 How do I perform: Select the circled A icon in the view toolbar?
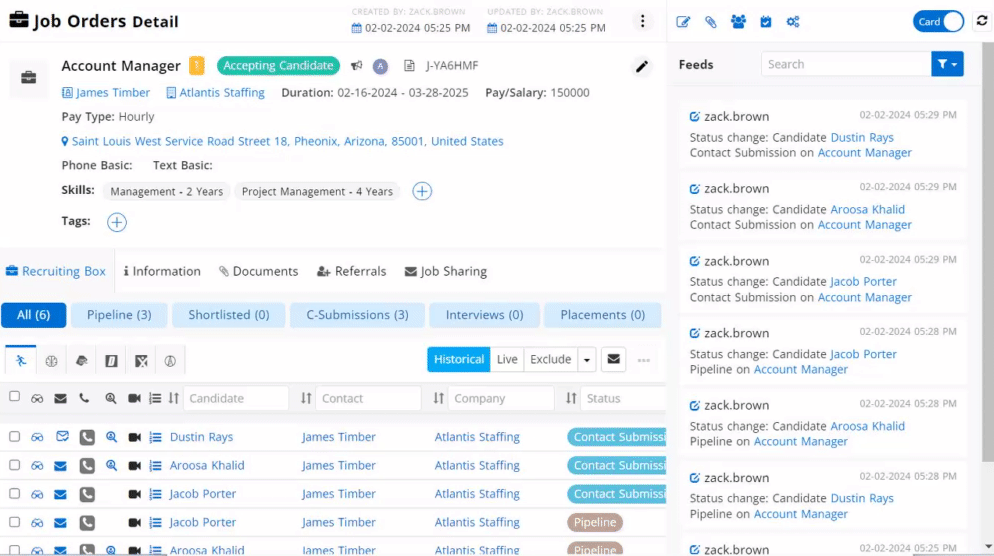tap(170, 361)
